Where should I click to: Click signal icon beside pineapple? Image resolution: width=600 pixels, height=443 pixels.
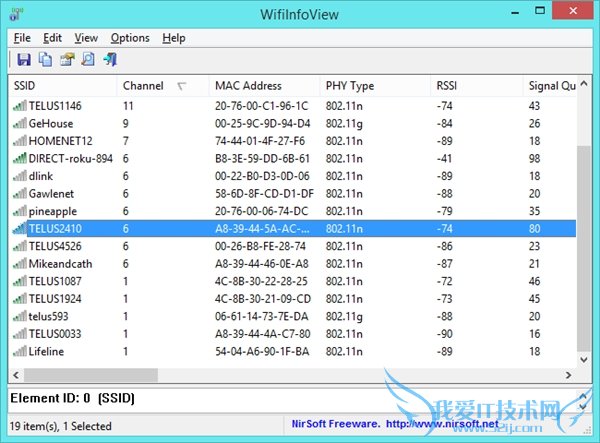point(20,211)
